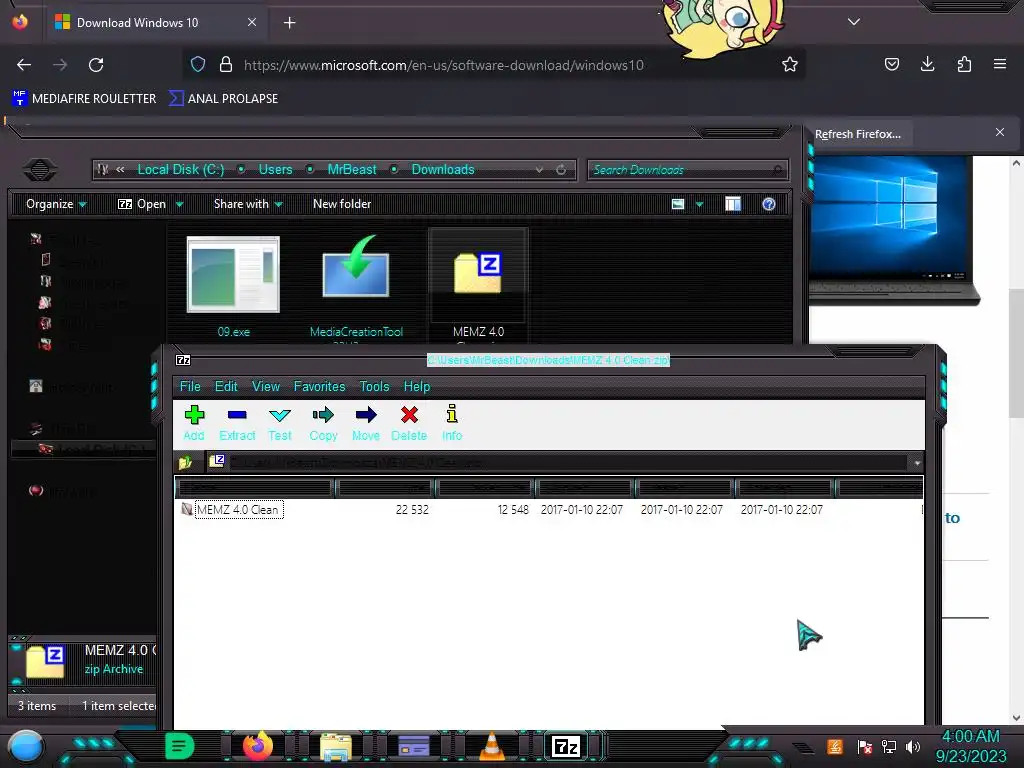Run the Test archive tool in 7-Zip

[x=280, y=423]
